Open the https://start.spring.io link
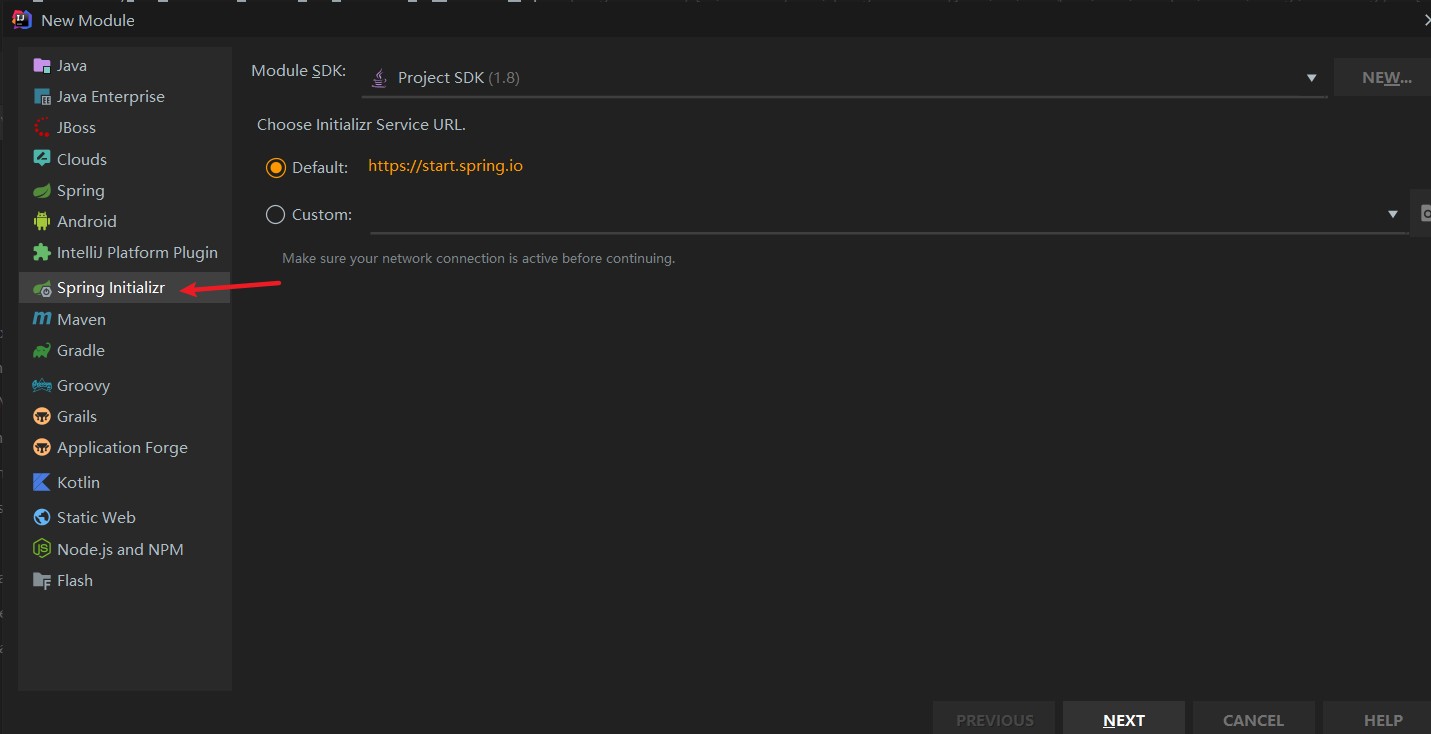Viewport: 1431px width, 734px height. (x=445, y=166)
